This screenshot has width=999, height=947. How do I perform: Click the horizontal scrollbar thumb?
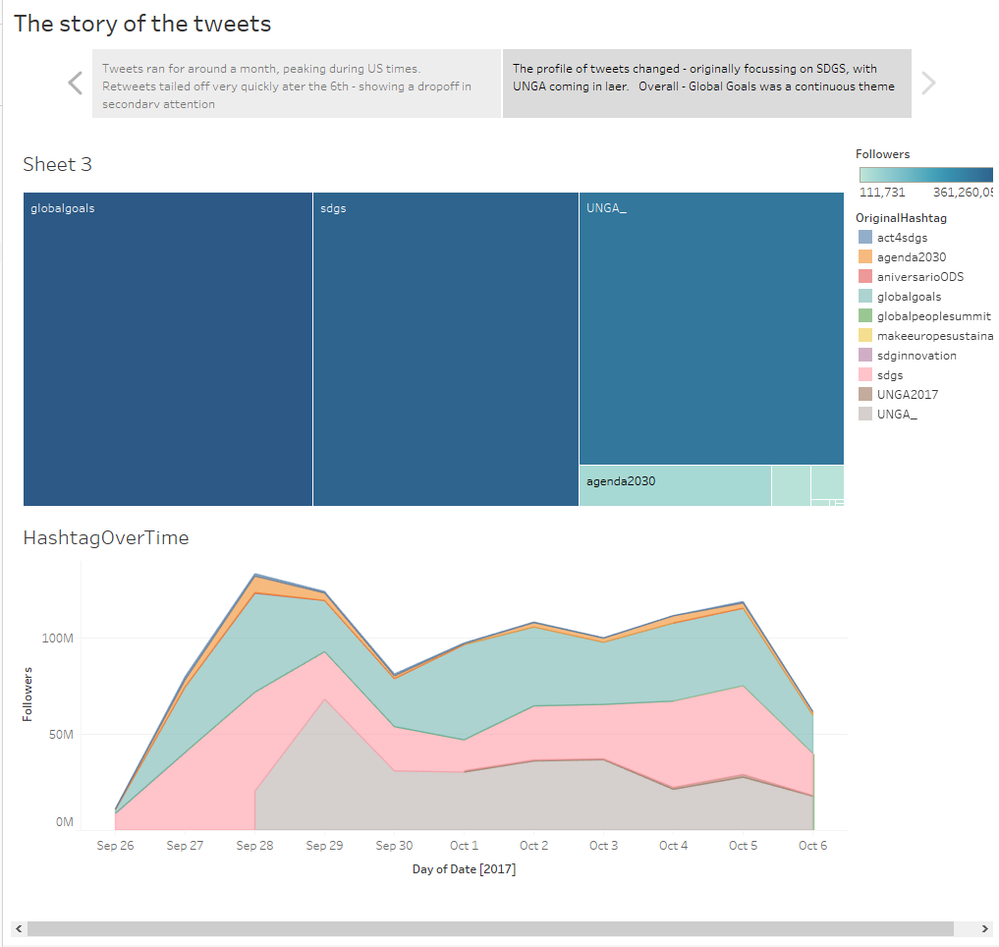pos(490,929)
